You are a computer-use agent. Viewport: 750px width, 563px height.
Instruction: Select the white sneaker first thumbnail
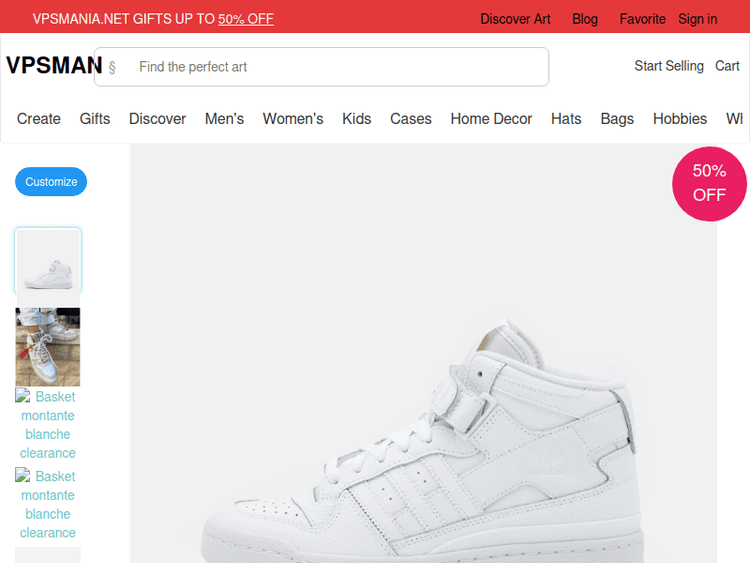(x=48, y=260)
